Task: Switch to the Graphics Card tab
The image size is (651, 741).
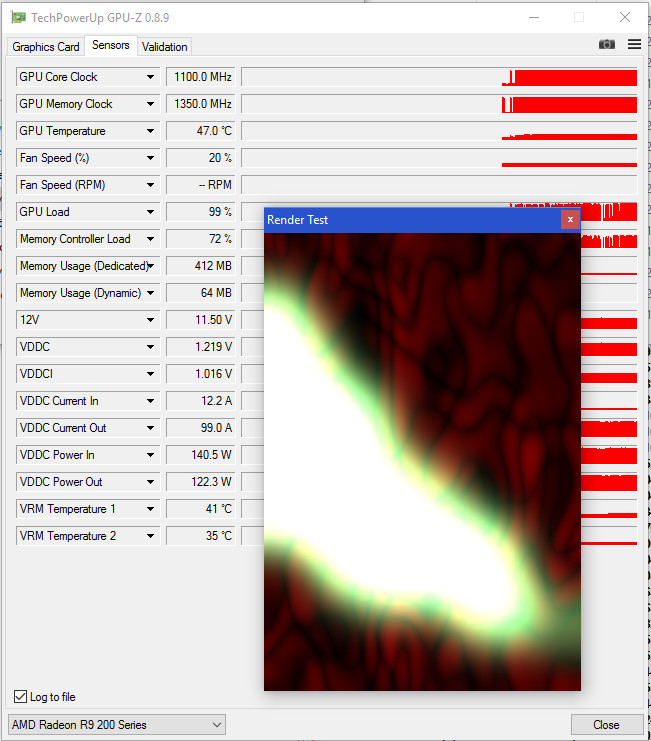Action: click(x=46, y=47)
